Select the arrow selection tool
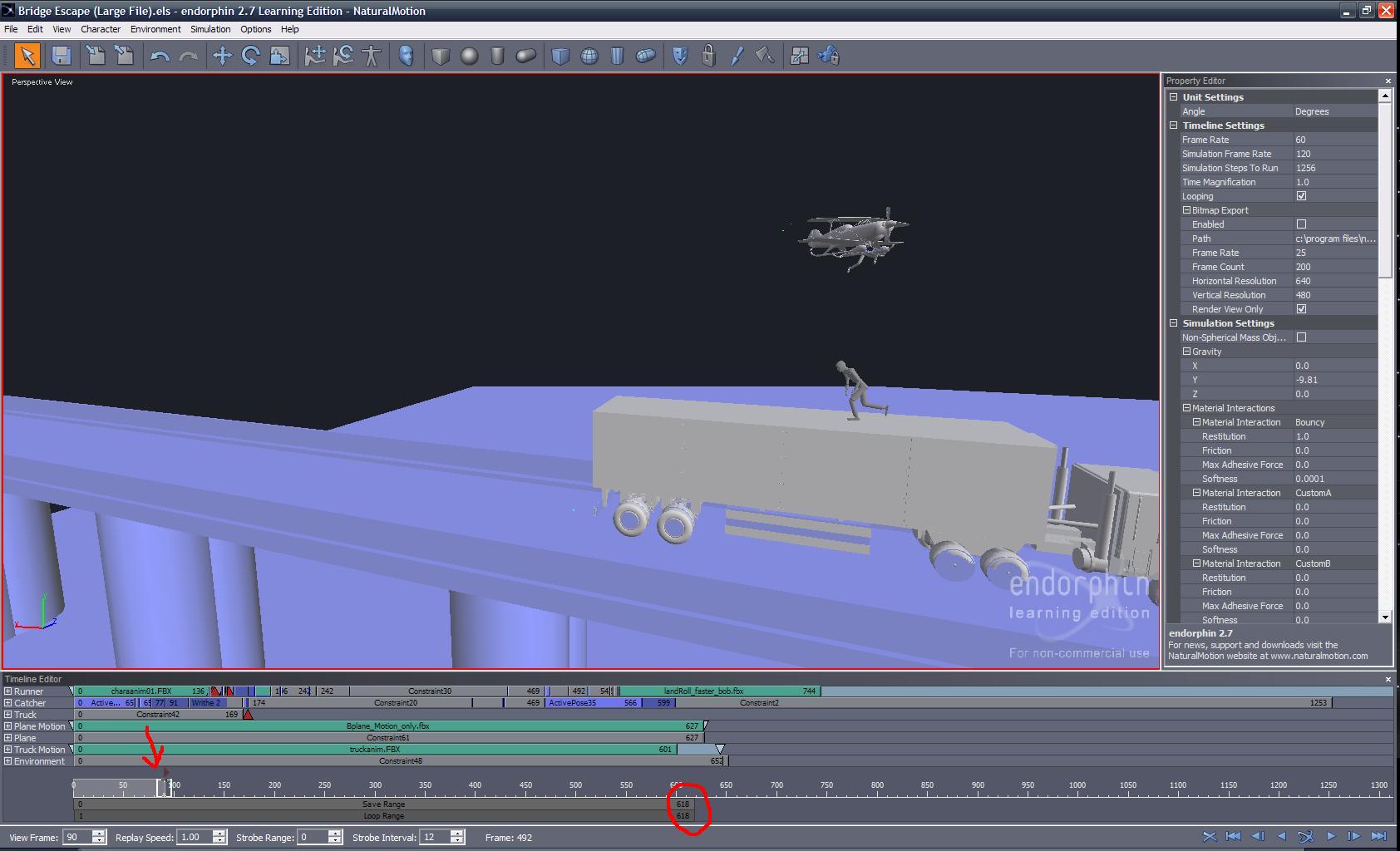This screenshot has height=851, width=1400. (x=27, y=56)
